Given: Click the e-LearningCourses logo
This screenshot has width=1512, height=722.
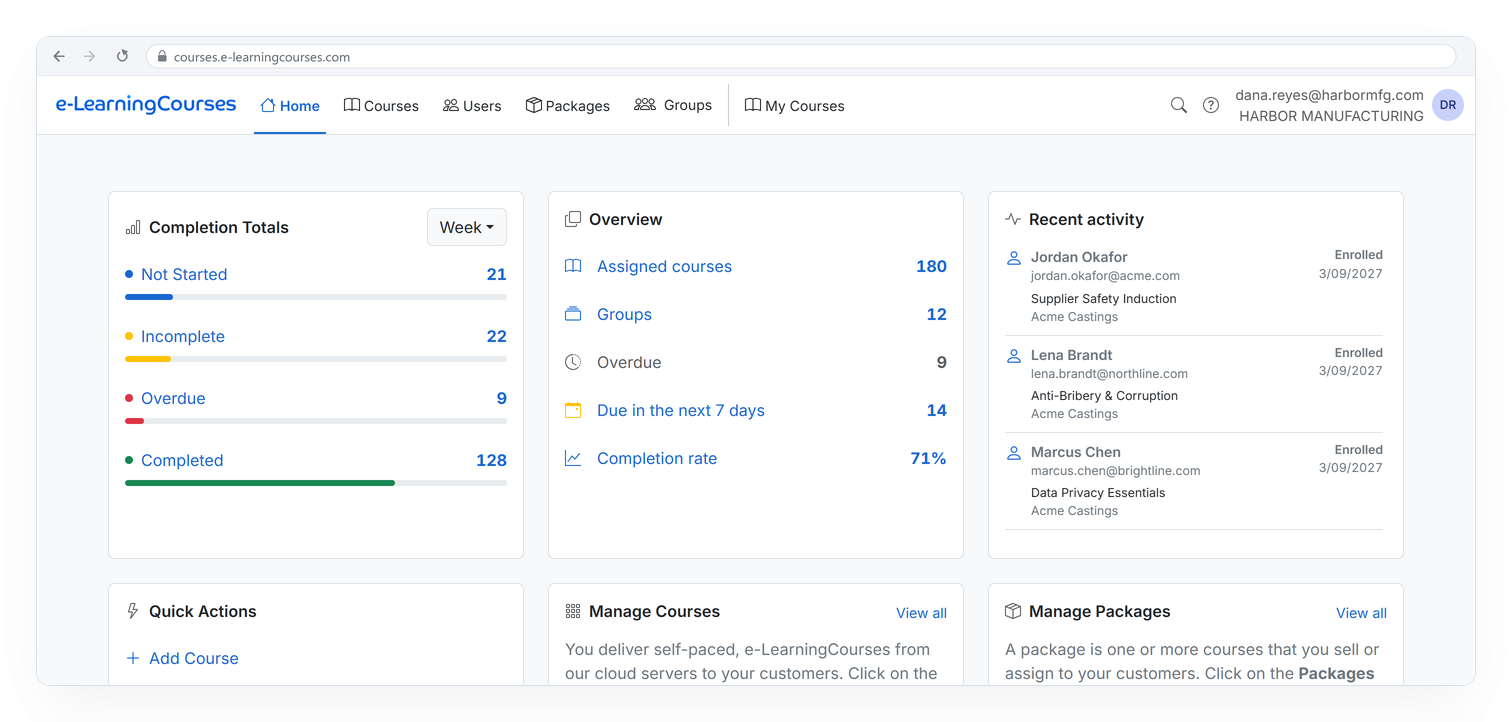Looking at the screenshot, I should click(x=146, y=105).
